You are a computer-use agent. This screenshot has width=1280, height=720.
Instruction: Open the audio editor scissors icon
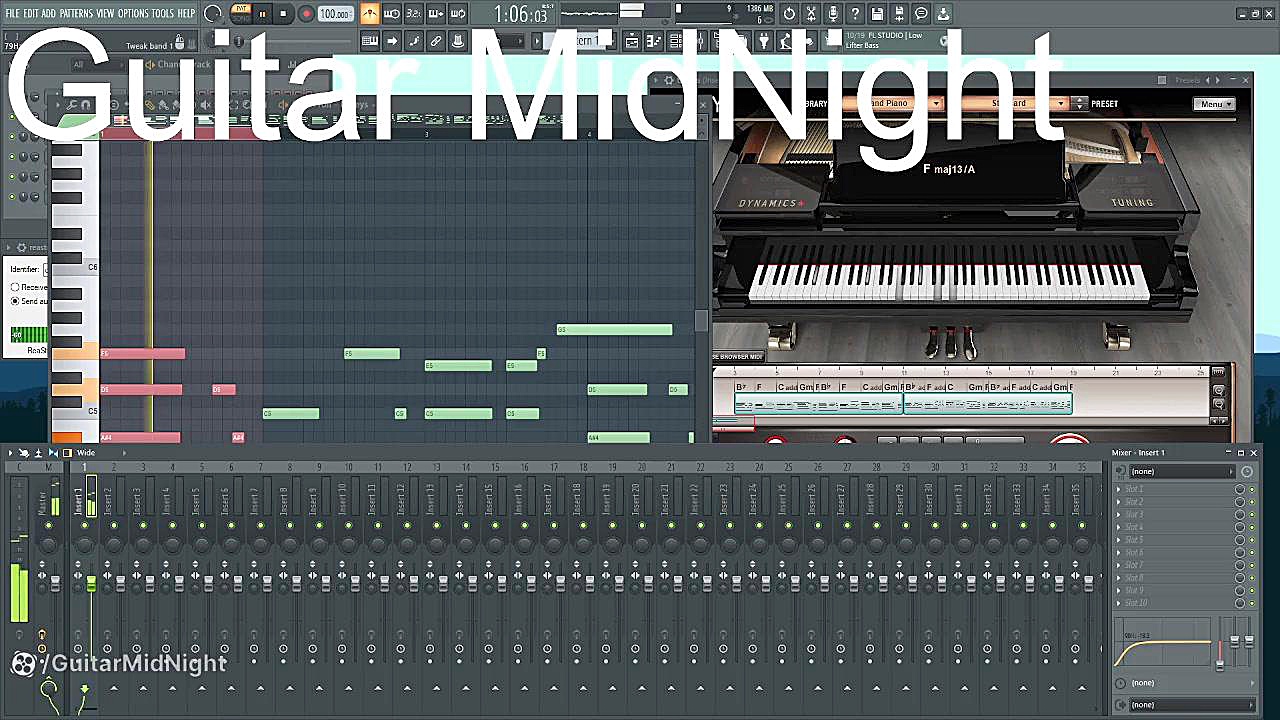(x=811, y=14)
